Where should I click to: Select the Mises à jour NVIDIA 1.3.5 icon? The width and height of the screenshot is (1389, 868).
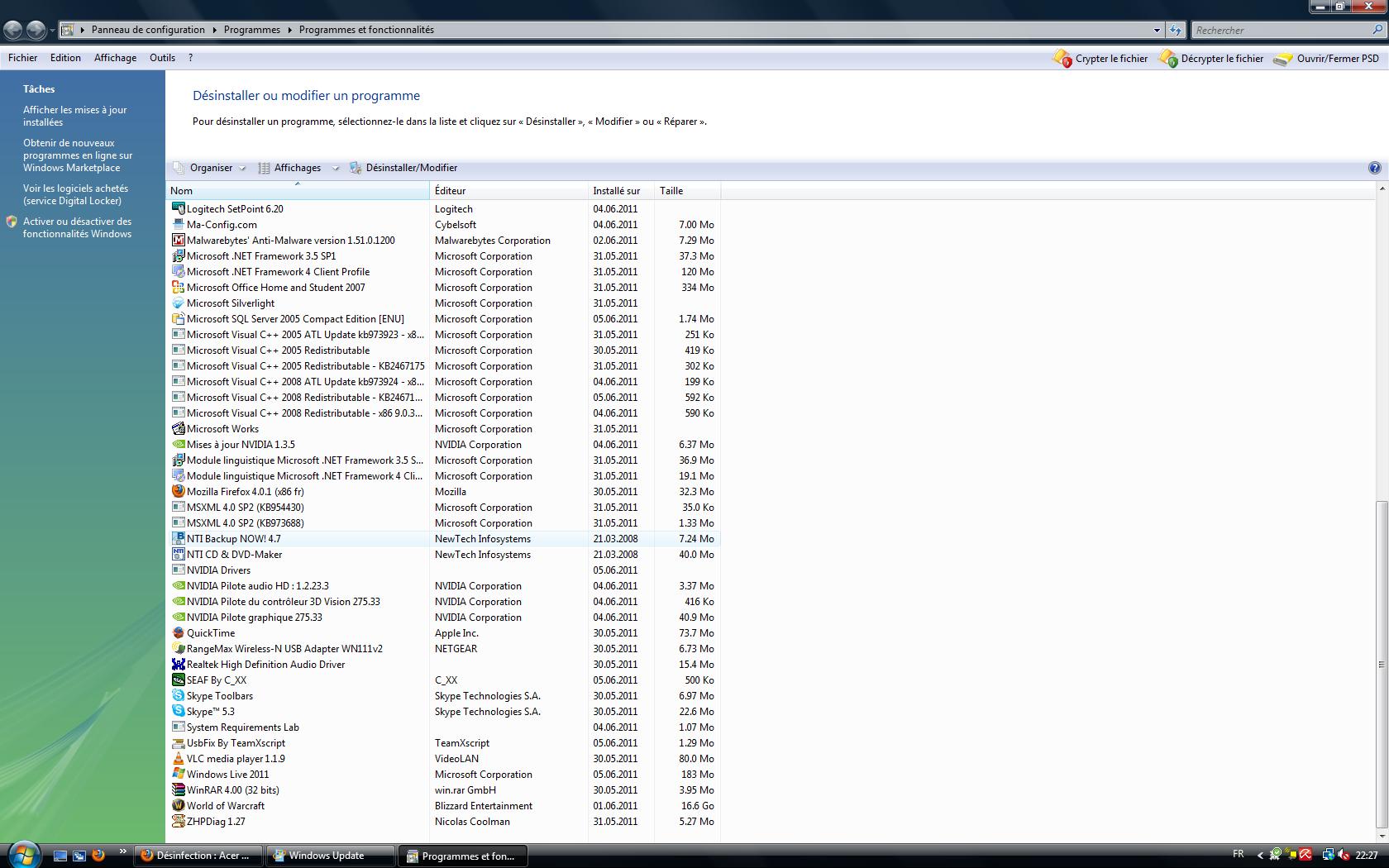pyautogui.click(x=178, y=445)
